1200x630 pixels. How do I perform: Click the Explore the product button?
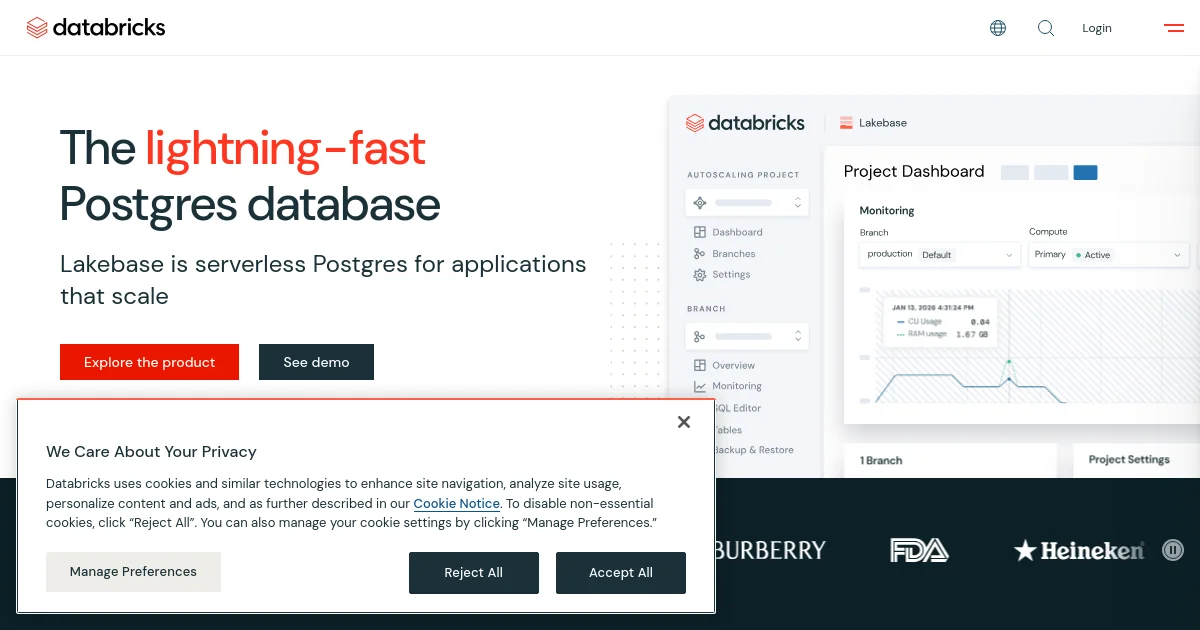click(150, 362)
